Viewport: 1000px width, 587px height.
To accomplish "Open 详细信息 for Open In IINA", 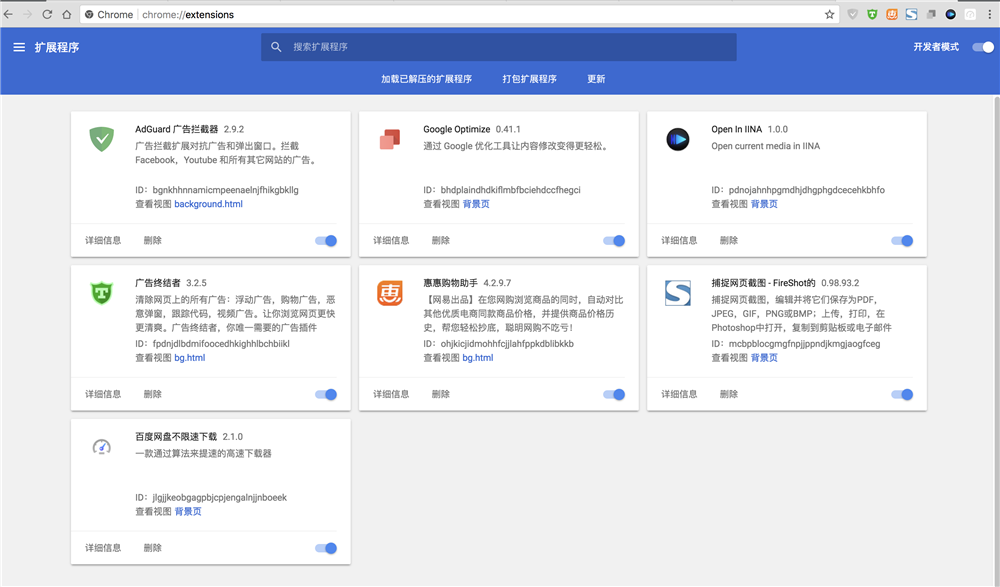I will pos(679,241).
